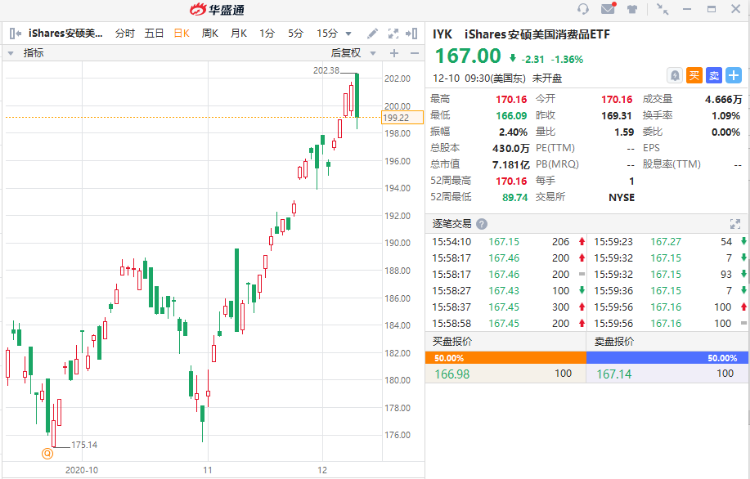Select the trade row at 15:54:10
This screenshot has width=750, height=479.
tap(506, 242)
